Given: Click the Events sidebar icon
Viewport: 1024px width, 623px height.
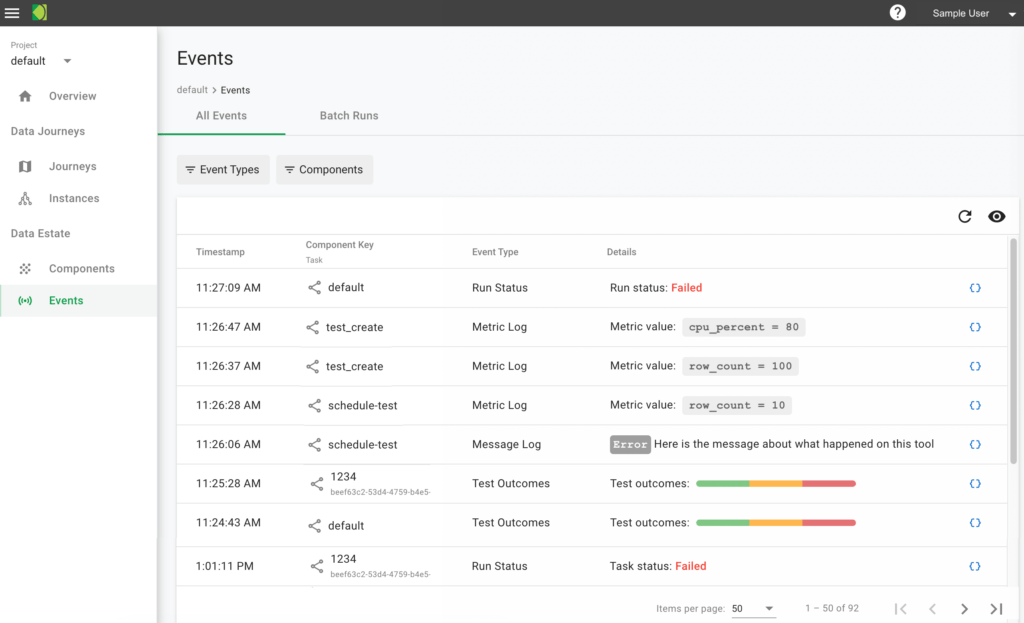Looking at the screenshot, I should (x=23, y=300).
